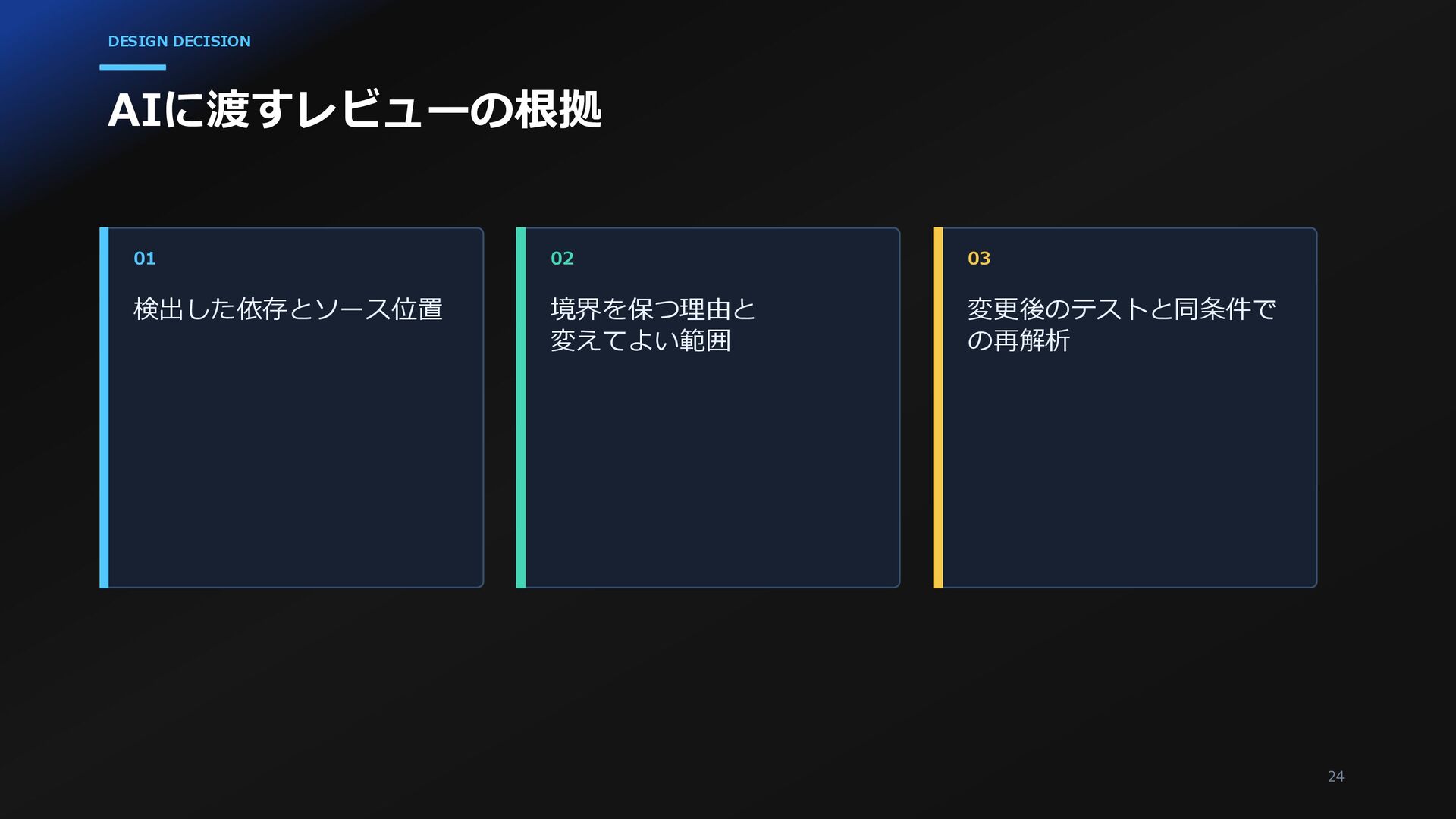
Task: Click the blue underline bar below DESIGN DECISION
Action: click(133, 67)
